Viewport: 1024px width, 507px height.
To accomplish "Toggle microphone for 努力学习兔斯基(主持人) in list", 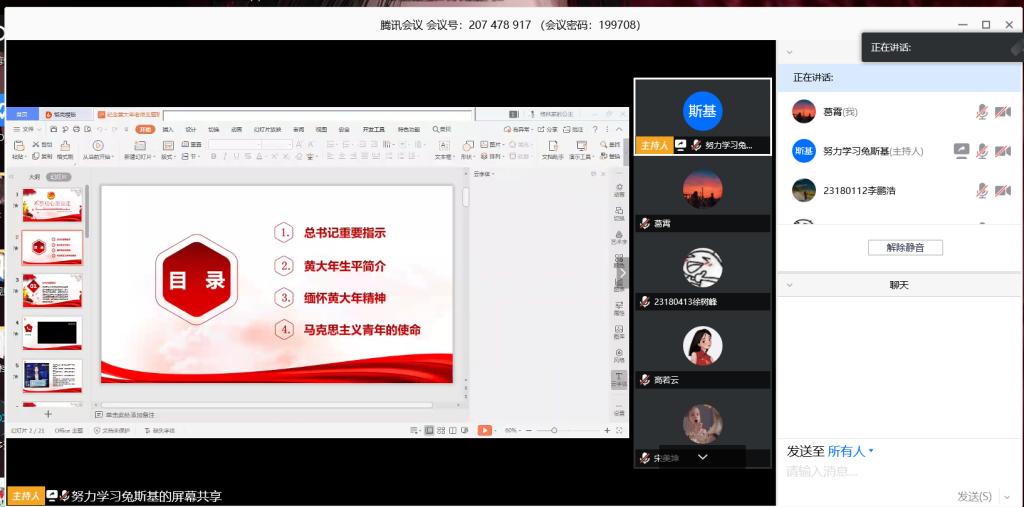I will pyautogui.click(x=982, y=151).
